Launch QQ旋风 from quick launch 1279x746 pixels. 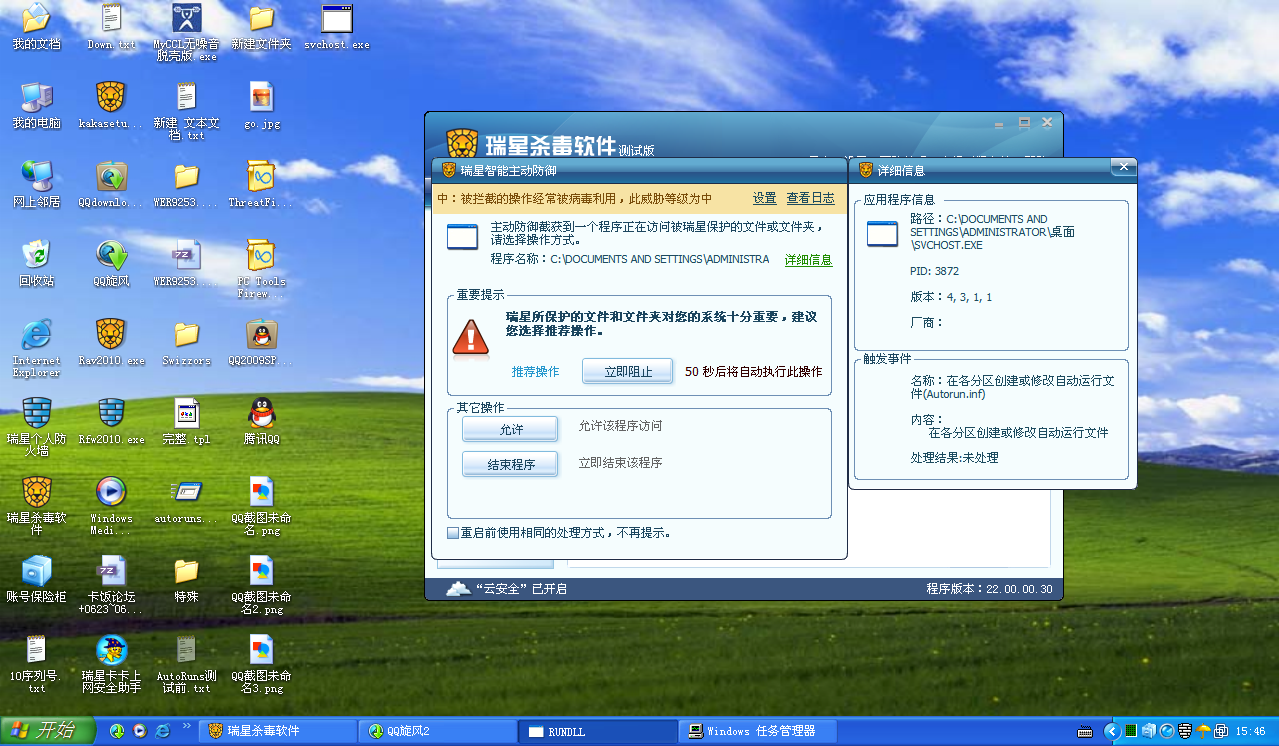tap(117, 731)
